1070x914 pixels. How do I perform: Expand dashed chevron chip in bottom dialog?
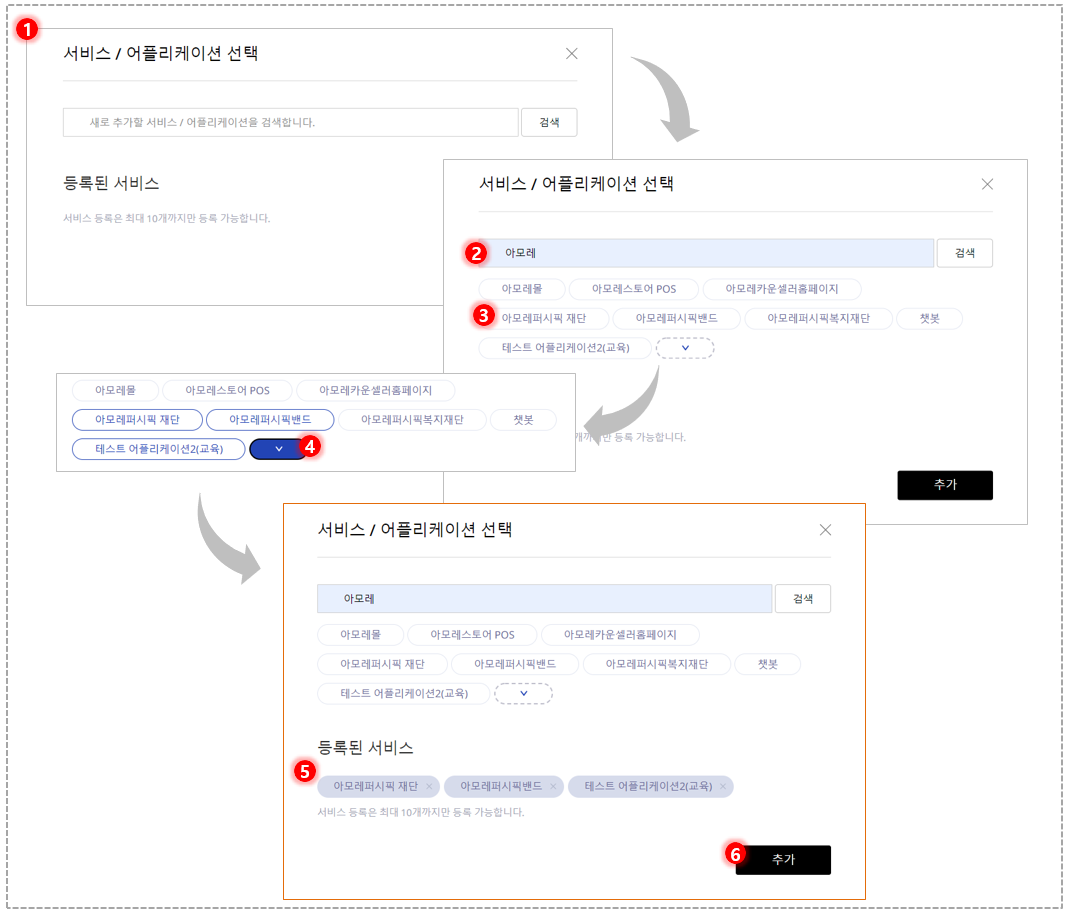pyautogui.click(x=523, y=694)
